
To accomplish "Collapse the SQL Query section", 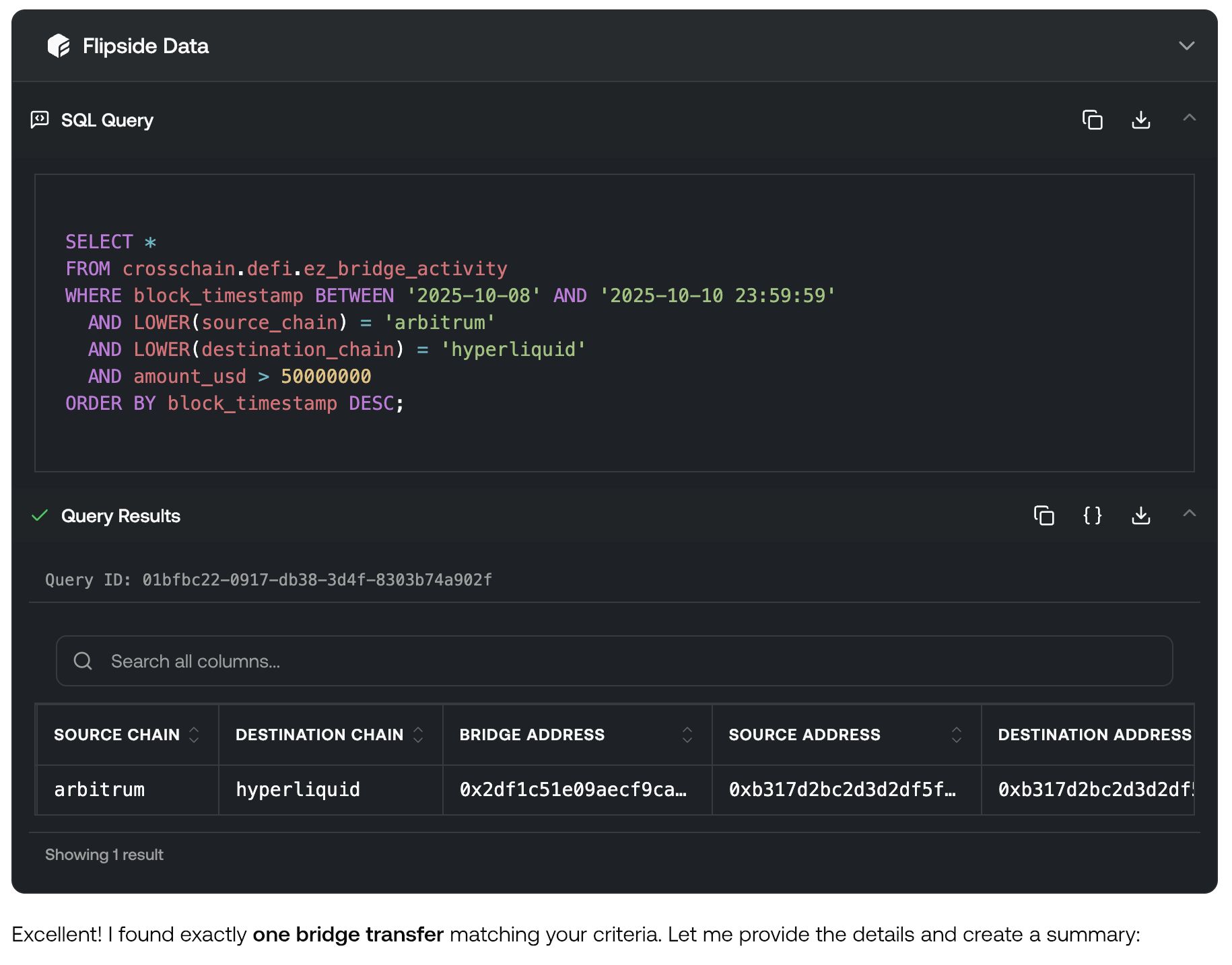I will pos(1189,118).
